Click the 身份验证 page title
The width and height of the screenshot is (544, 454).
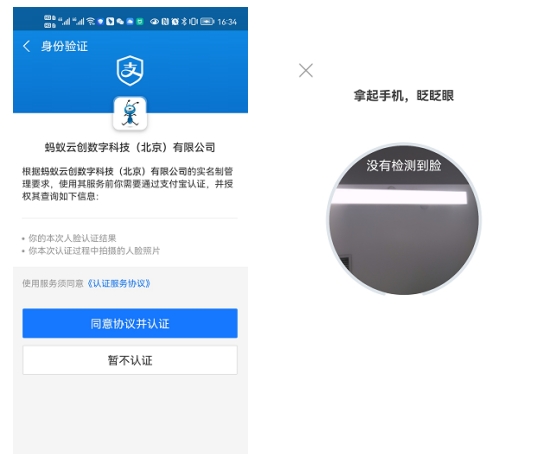click(x=64, y=46)
